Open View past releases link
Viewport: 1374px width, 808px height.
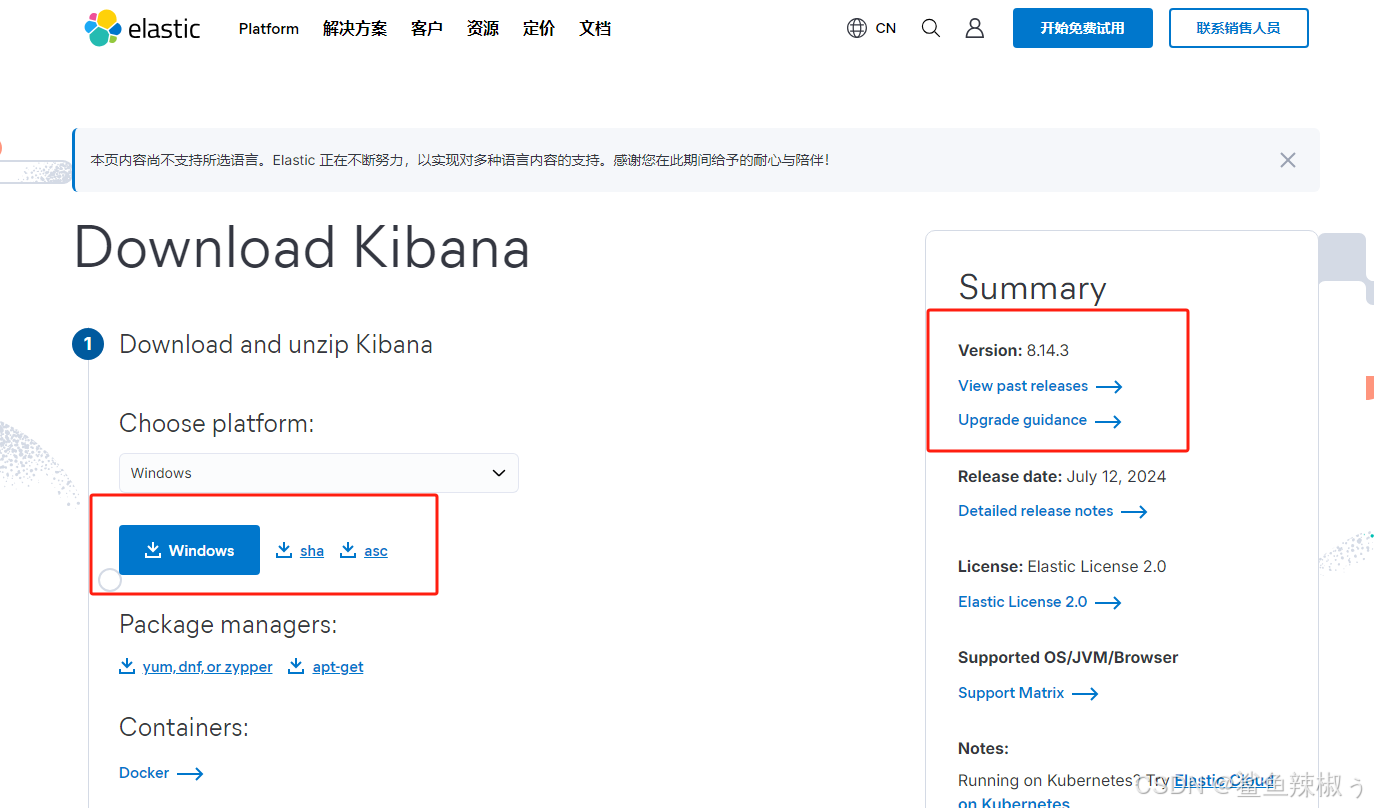click(x=1040, y=386)
